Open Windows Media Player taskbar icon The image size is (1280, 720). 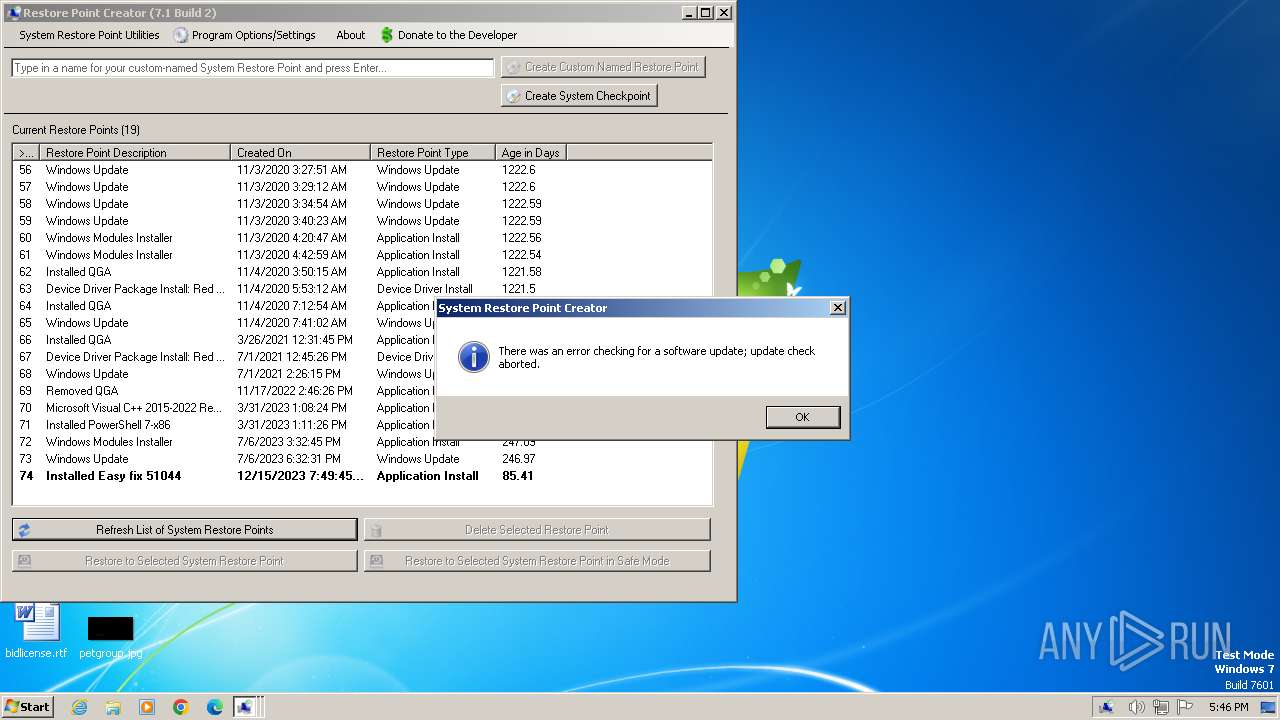(x=147, y=707)
